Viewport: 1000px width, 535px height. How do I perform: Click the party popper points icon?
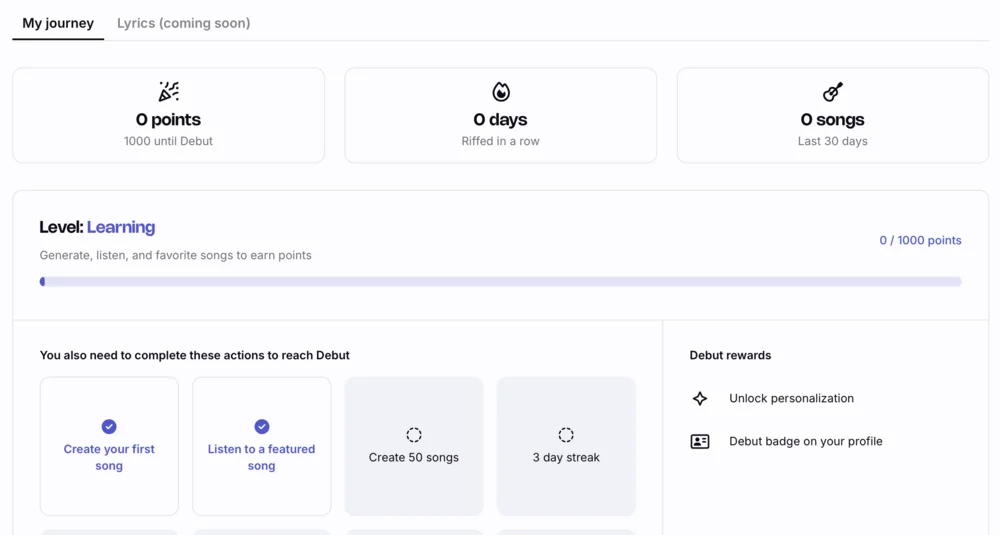click(x=169, y=92)
